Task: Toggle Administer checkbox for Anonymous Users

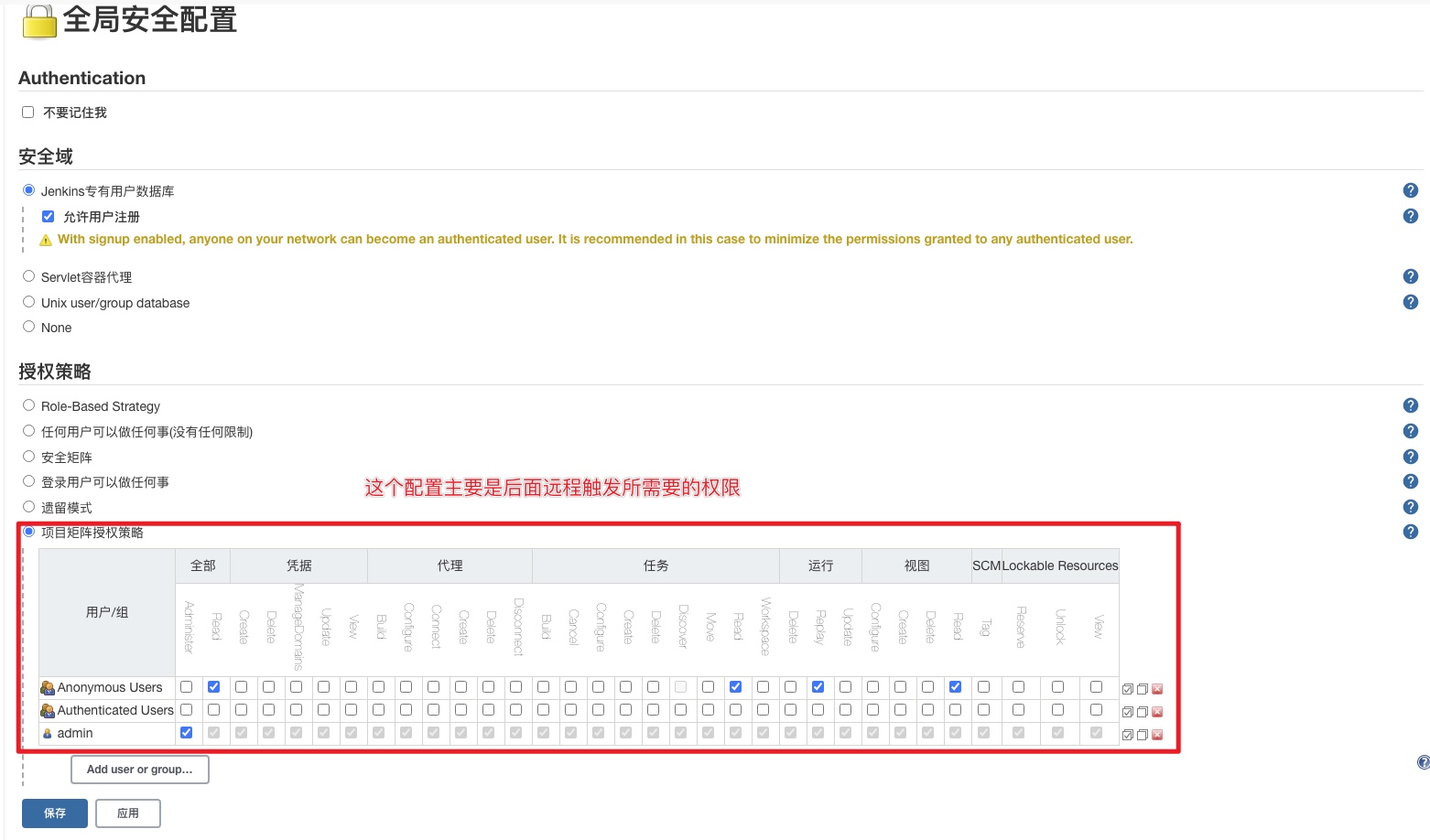Action: coord(186,686)
